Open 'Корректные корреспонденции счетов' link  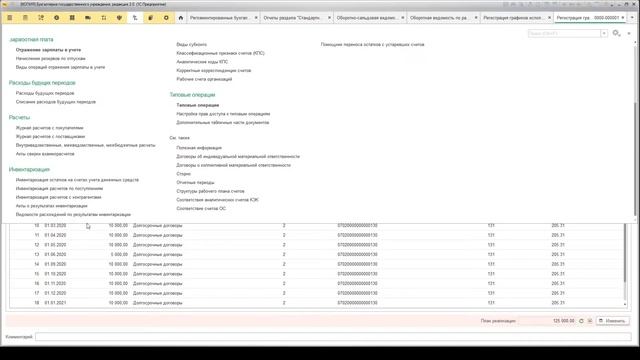(x=213, y=71)
